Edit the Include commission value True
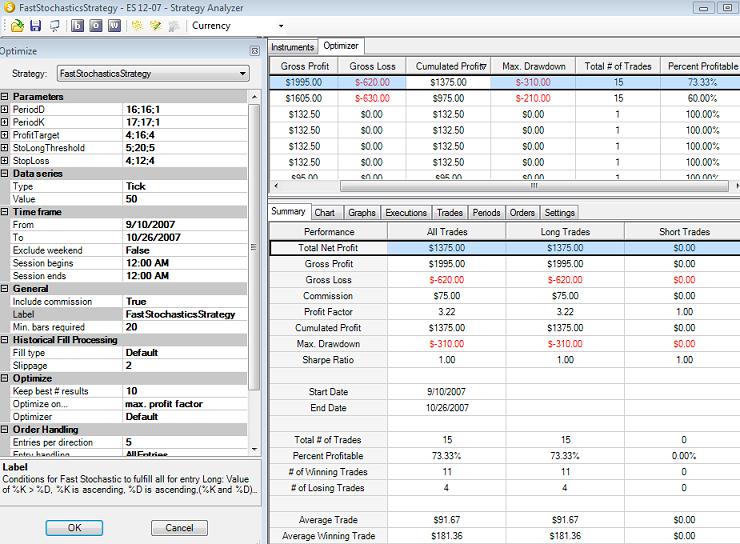Image resolution: width=740 pixels, height=544 pixels. 185,301
